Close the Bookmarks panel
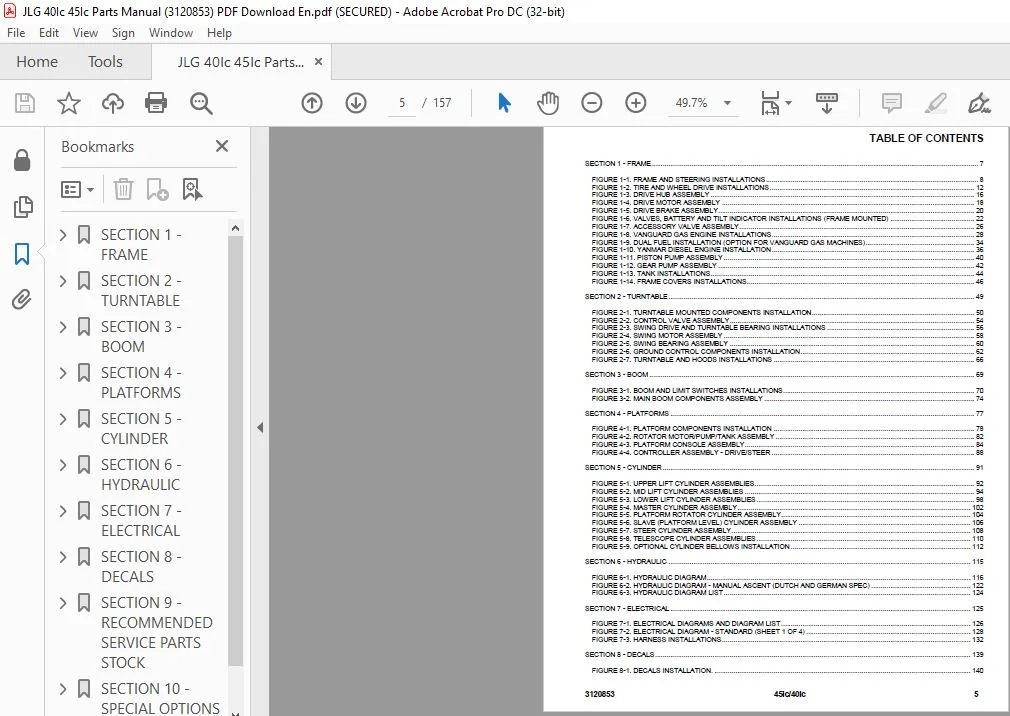 [222, 146]
